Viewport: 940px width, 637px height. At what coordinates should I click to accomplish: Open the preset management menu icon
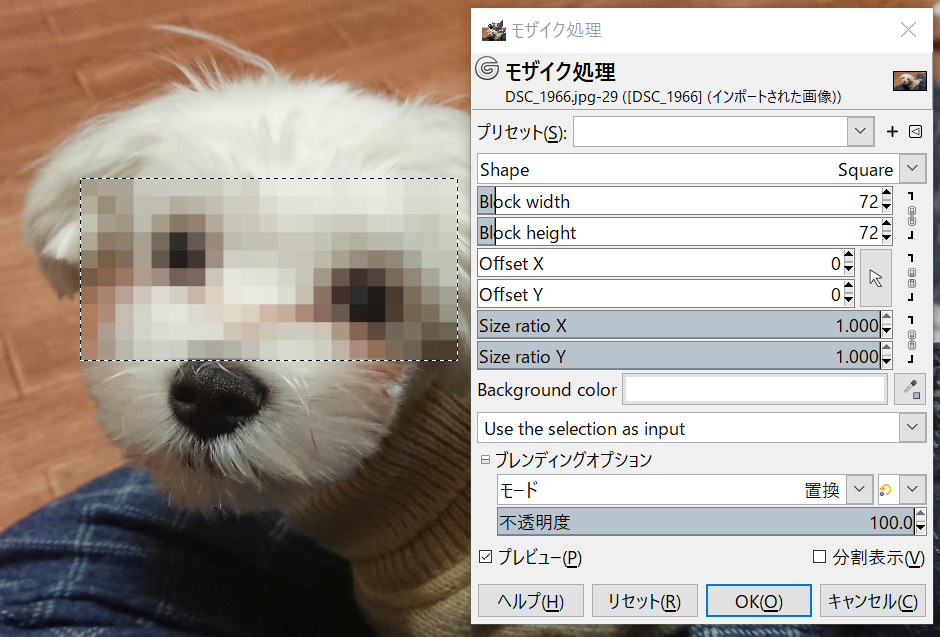point(915,132)
